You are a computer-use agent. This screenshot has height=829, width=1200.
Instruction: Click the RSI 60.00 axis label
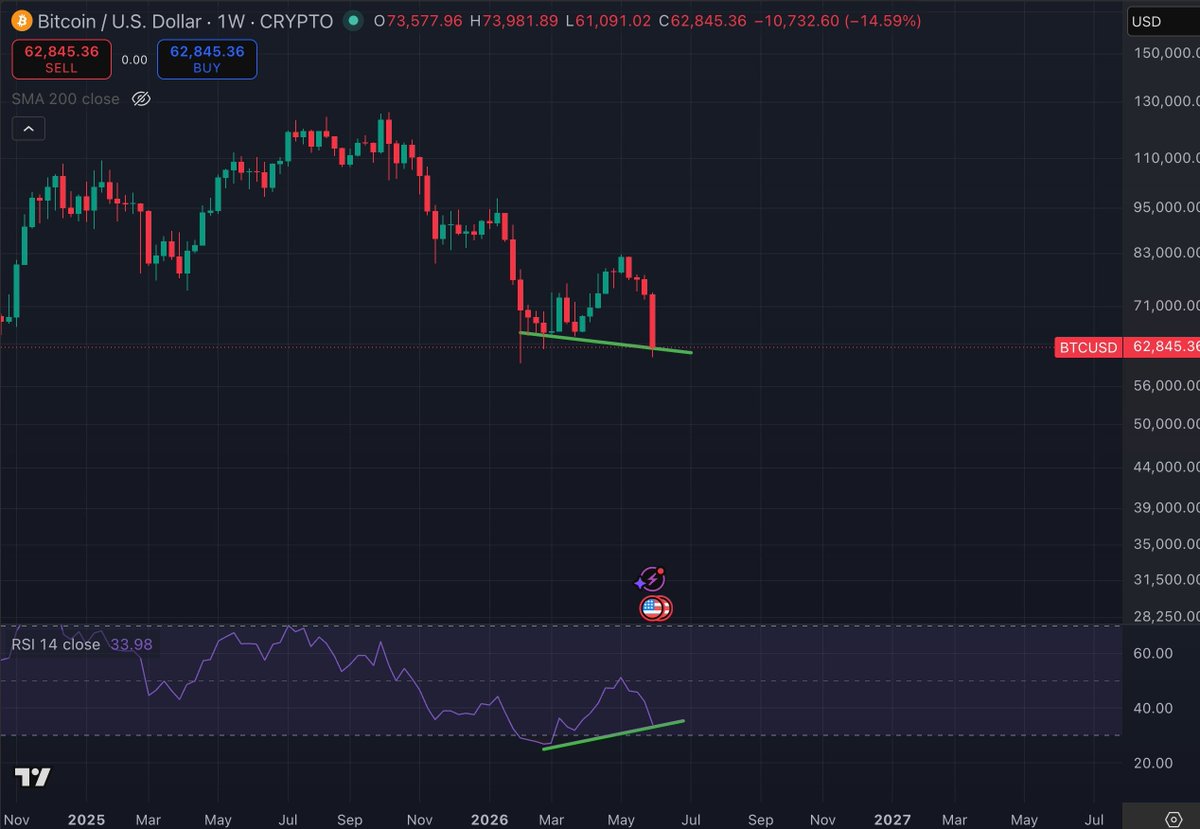1152,653
